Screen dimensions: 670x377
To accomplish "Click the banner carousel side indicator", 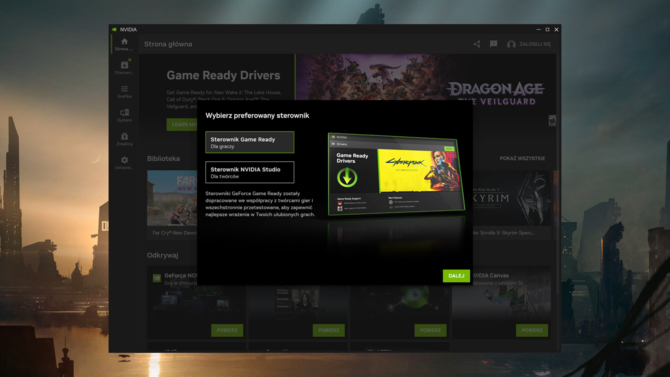I will (x=552, y=121).
